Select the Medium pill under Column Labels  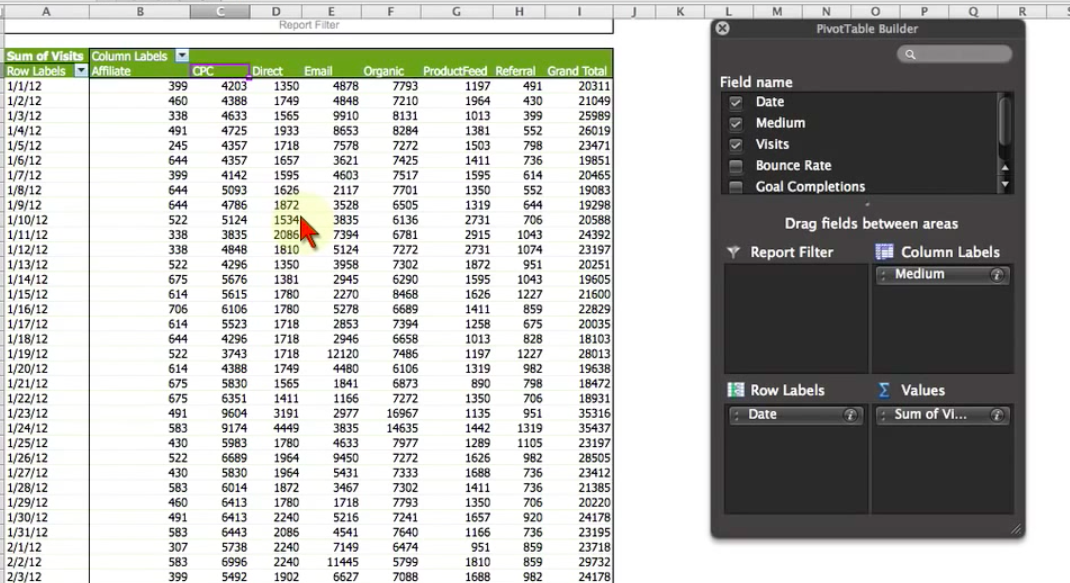coord(935,275)
